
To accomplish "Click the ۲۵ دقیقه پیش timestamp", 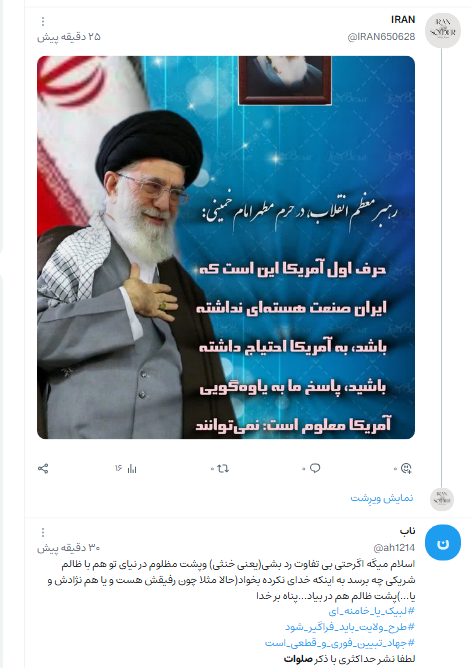I will point(69,37).
